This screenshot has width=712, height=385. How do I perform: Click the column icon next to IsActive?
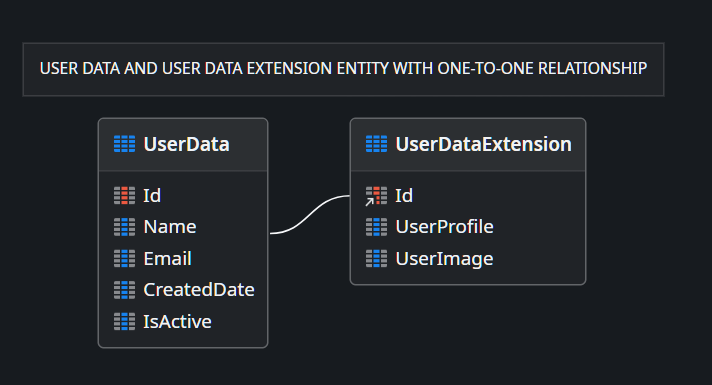pos(124,321)
